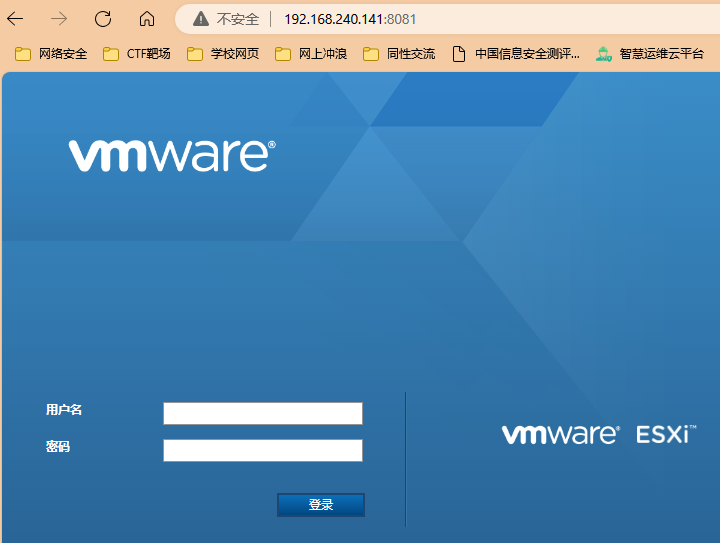This screenshot has height=543, width=720.
Task: Open the 智慧运维云平台 bookmark
Action: [x=649, y=54]
